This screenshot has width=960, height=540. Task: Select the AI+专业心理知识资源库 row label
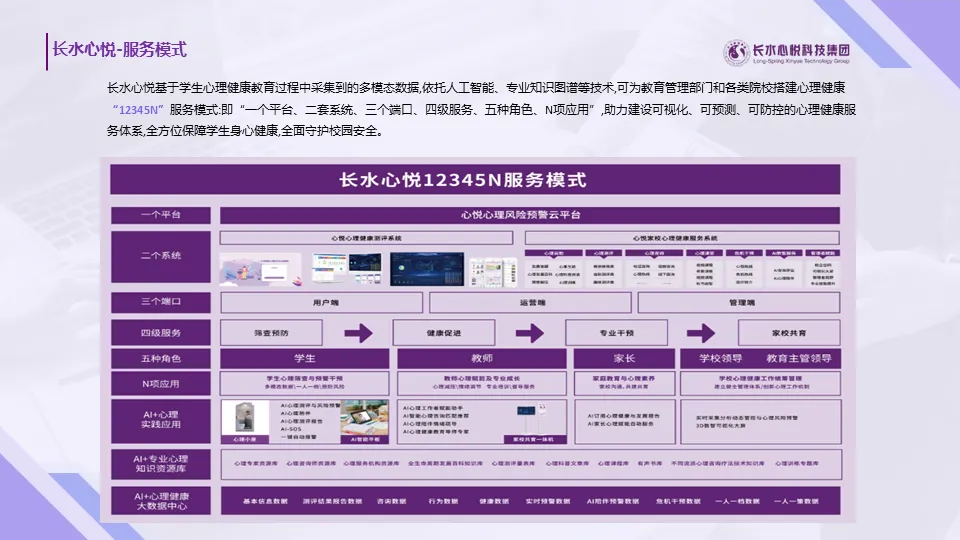pos(161,464)
